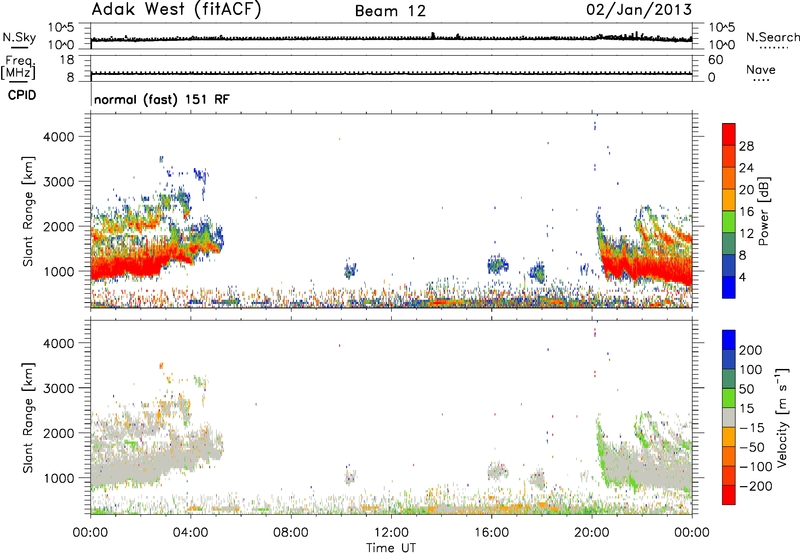Click the normal (fast) 151 RF text
This screenshot has height=554, width=800.
pyautogui.click(x=162, y=99)
